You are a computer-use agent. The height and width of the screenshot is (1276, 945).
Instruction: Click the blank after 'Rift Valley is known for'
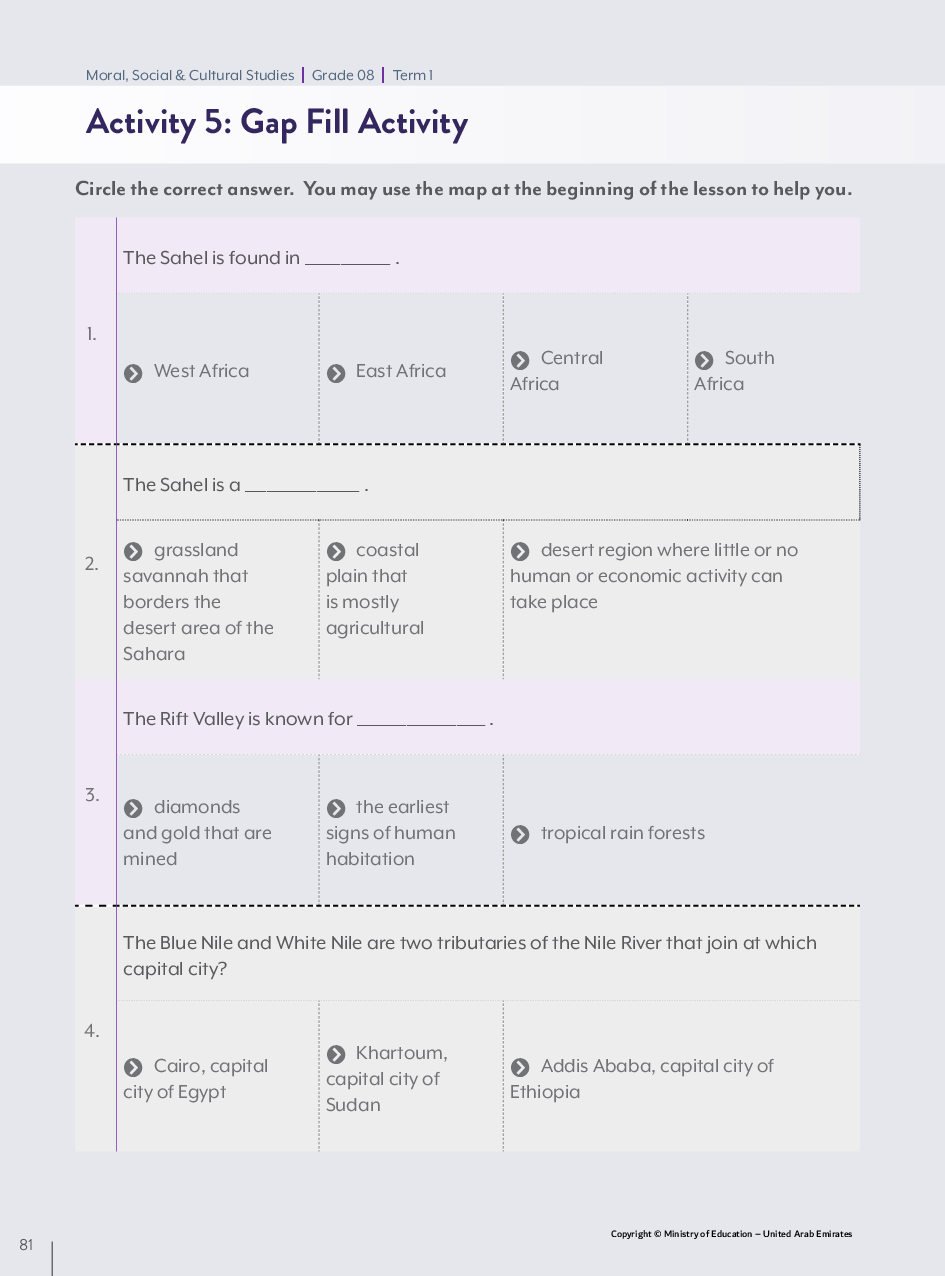coord(421,721)
